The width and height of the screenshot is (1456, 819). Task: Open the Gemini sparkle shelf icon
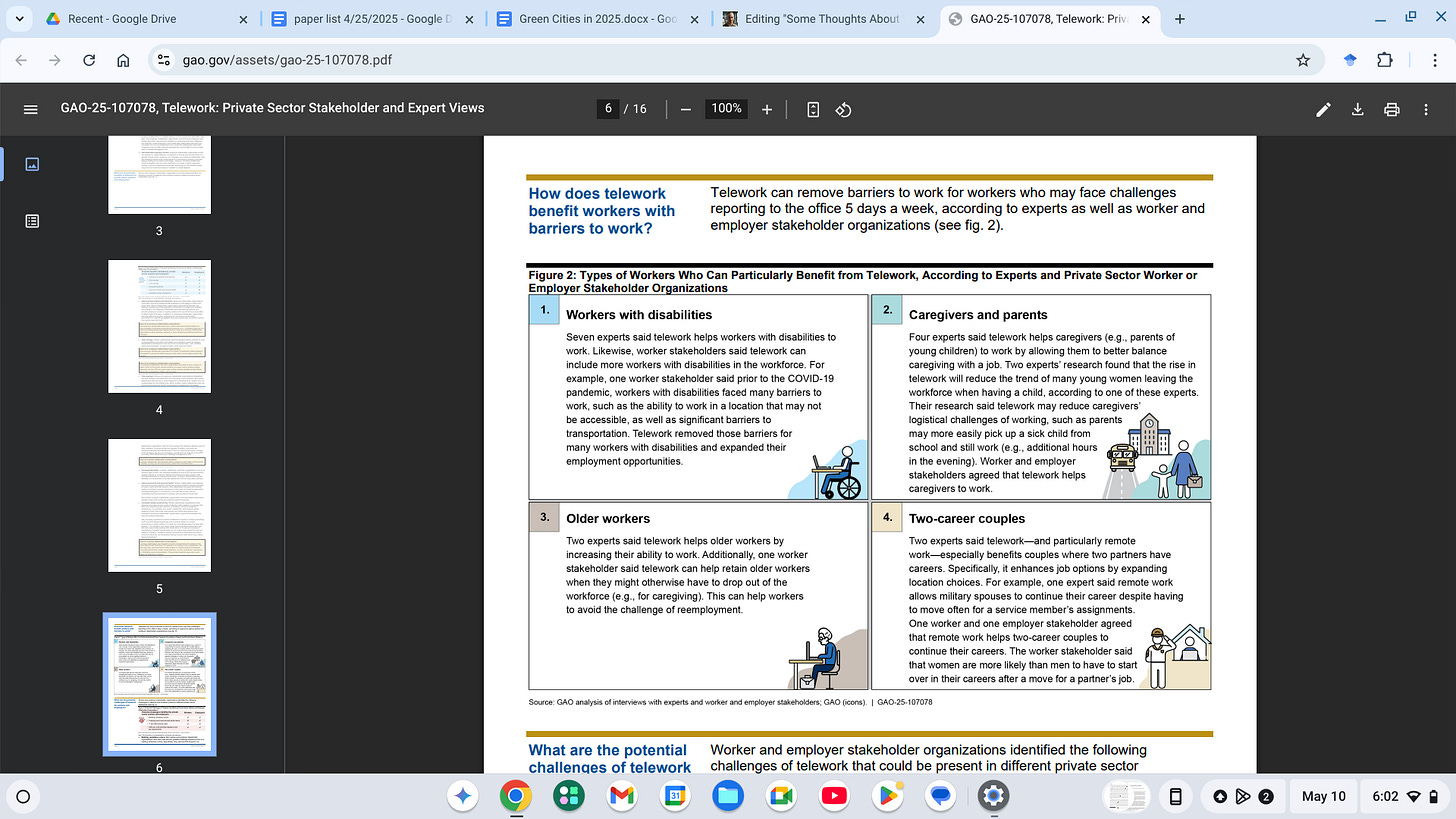point(462,796)
